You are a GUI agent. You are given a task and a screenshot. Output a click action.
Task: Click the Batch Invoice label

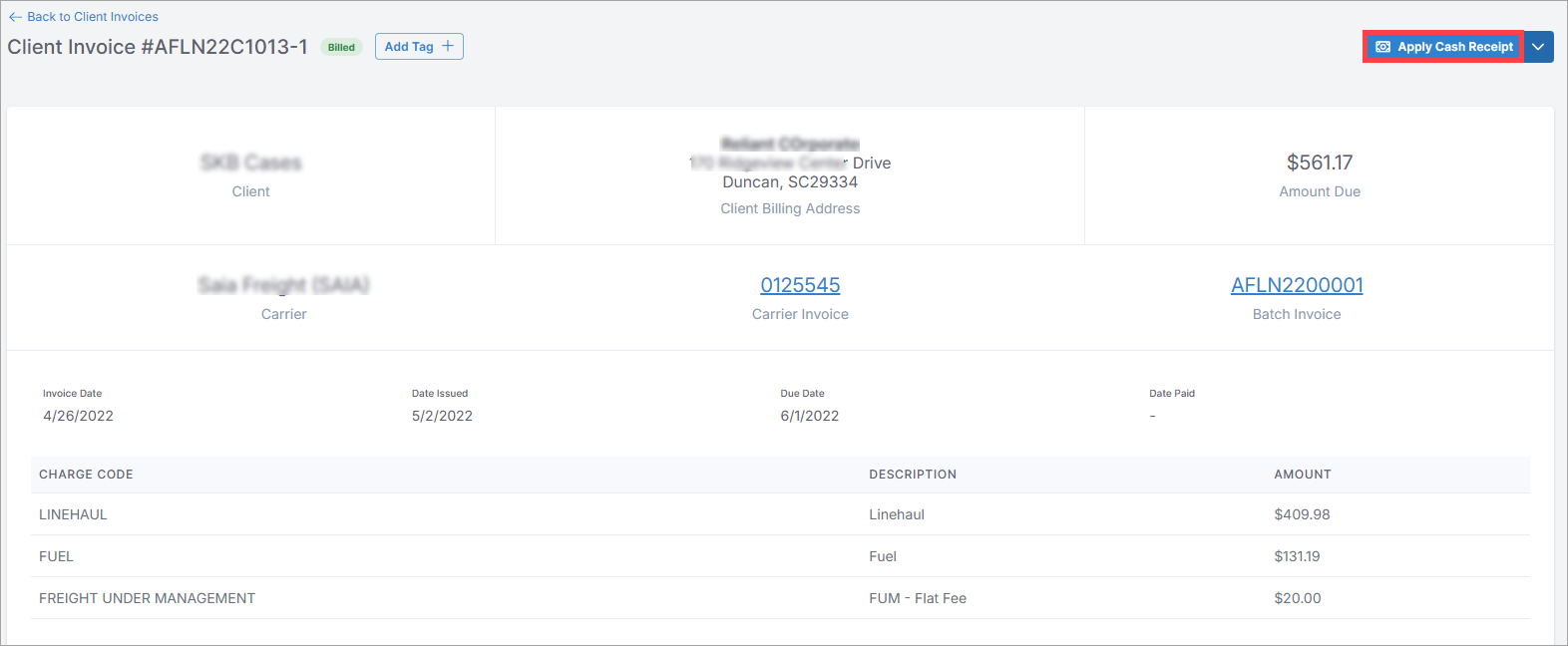[x=1297, y=314]
